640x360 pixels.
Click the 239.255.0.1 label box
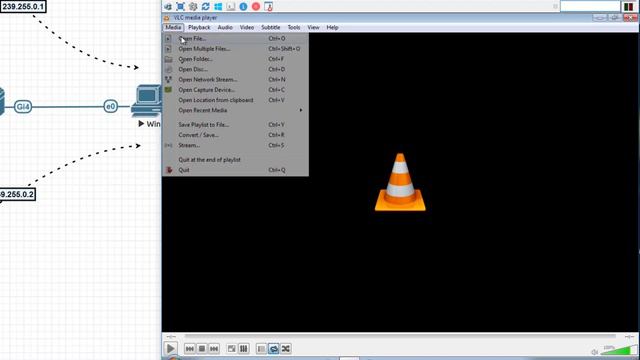23,7
